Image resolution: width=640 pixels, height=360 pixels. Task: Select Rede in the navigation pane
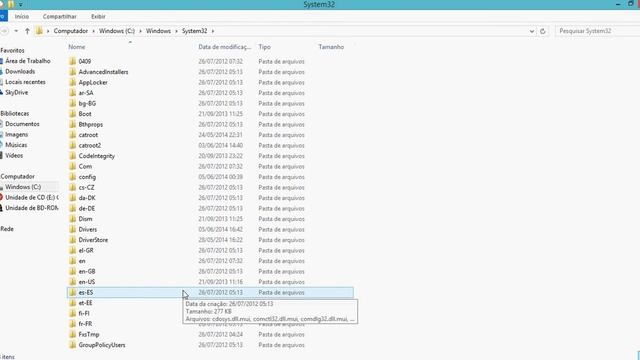tap(7, 229)
